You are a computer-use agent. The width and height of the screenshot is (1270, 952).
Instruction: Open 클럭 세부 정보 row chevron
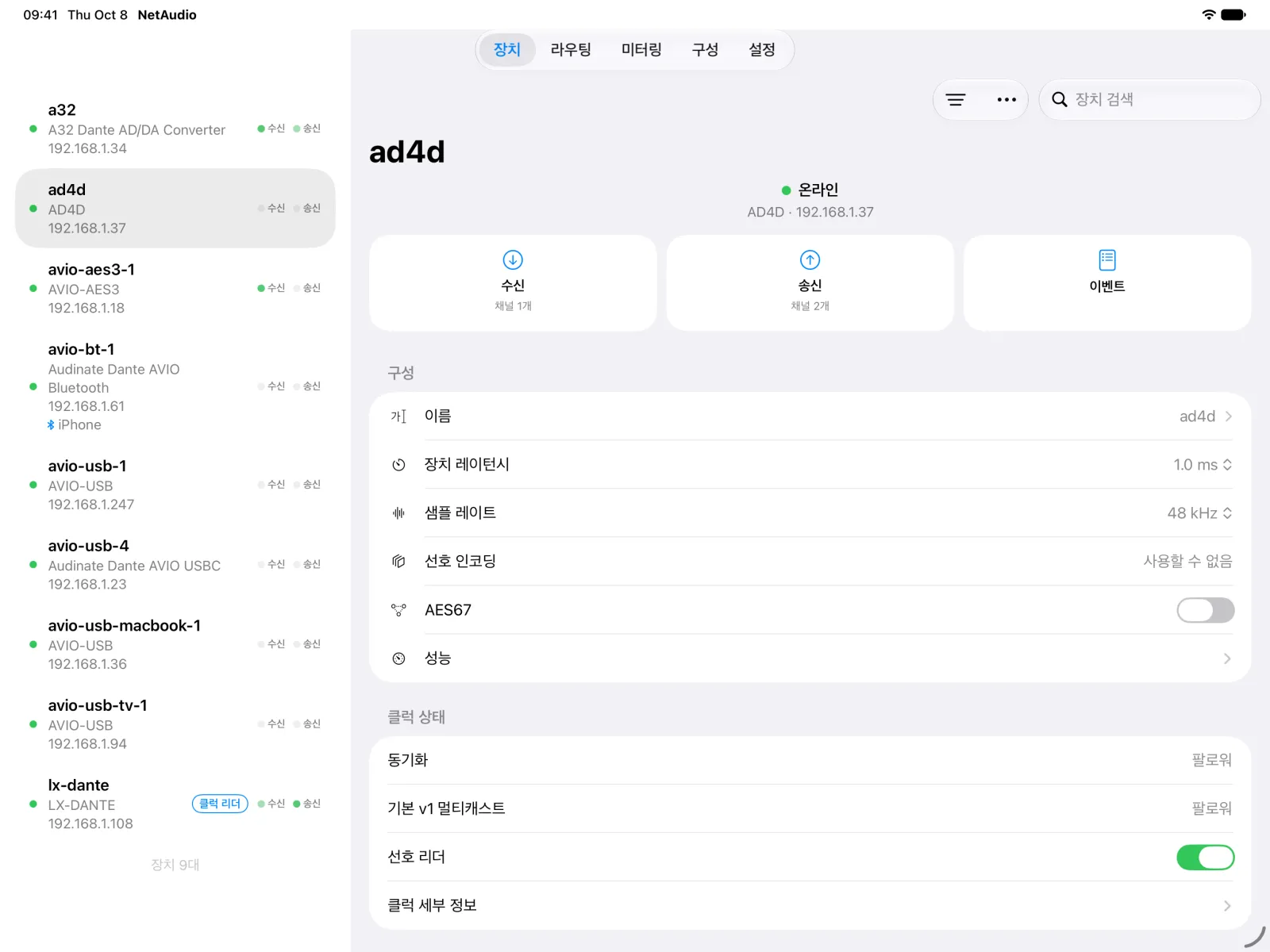[1227, 905]
